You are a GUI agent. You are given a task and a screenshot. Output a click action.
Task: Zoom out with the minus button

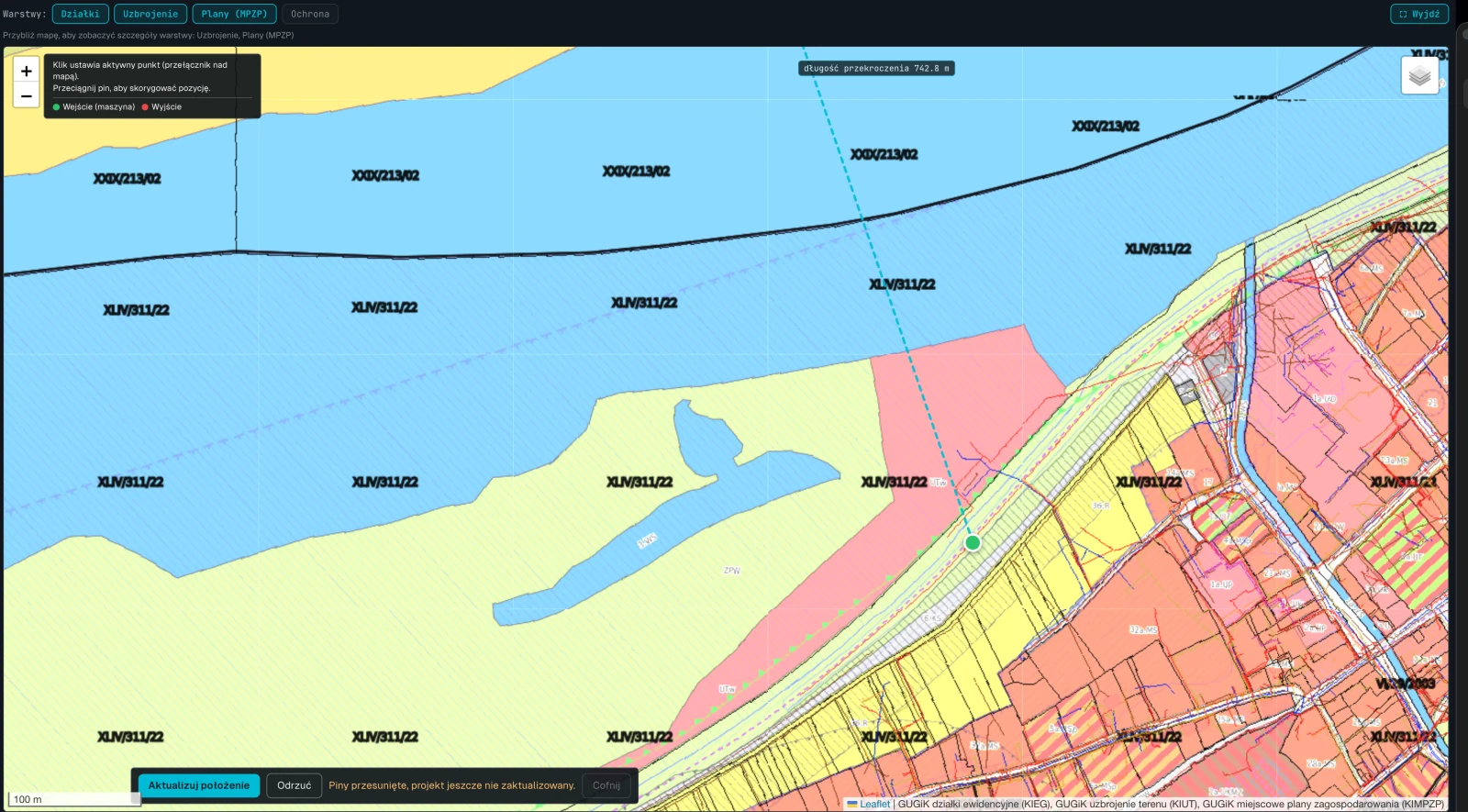tap(26, 95)
